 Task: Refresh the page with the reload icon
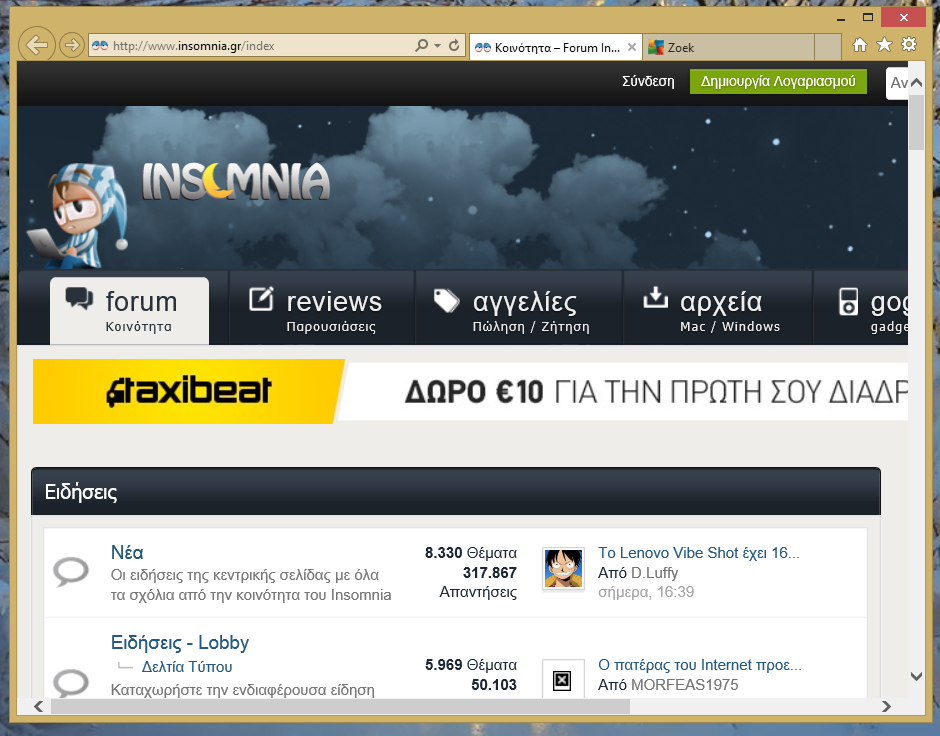click(454, 46)
